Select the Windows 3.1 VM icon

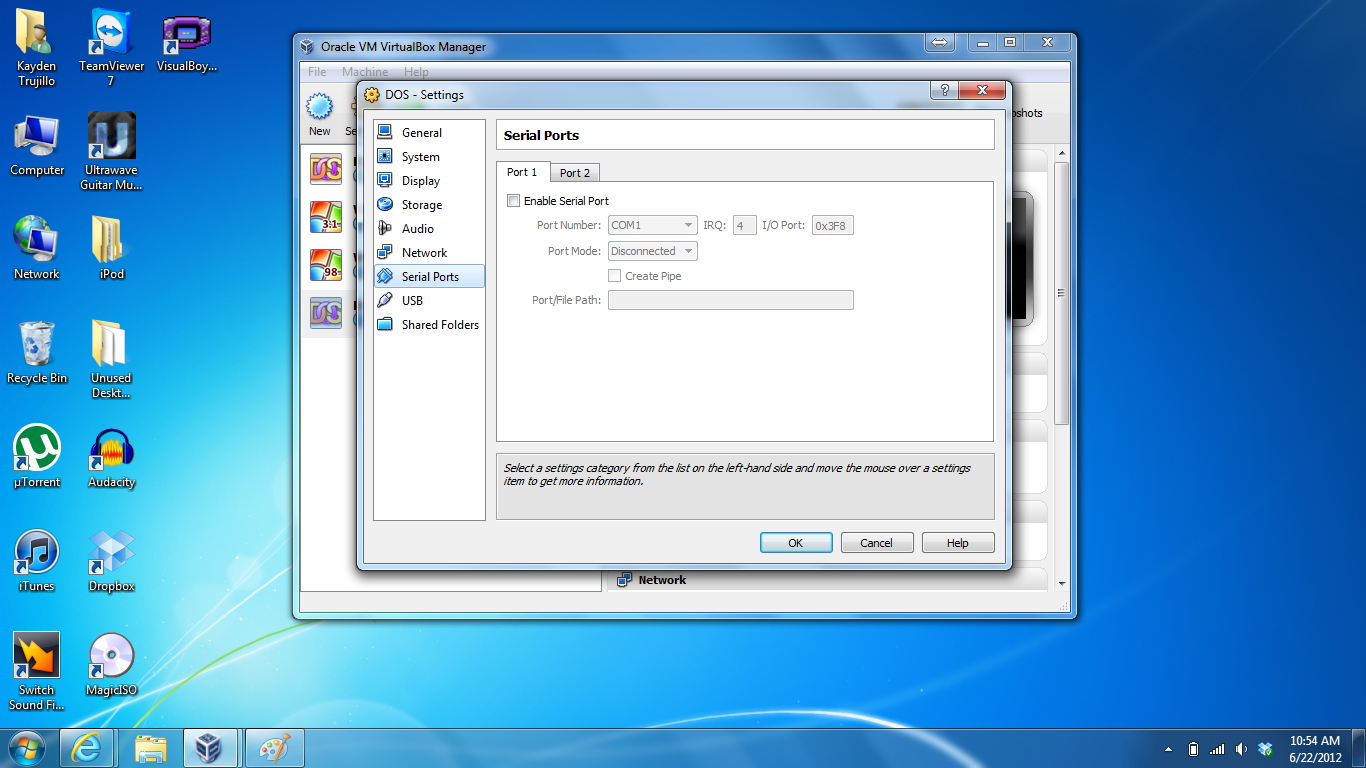pos(326,217)
